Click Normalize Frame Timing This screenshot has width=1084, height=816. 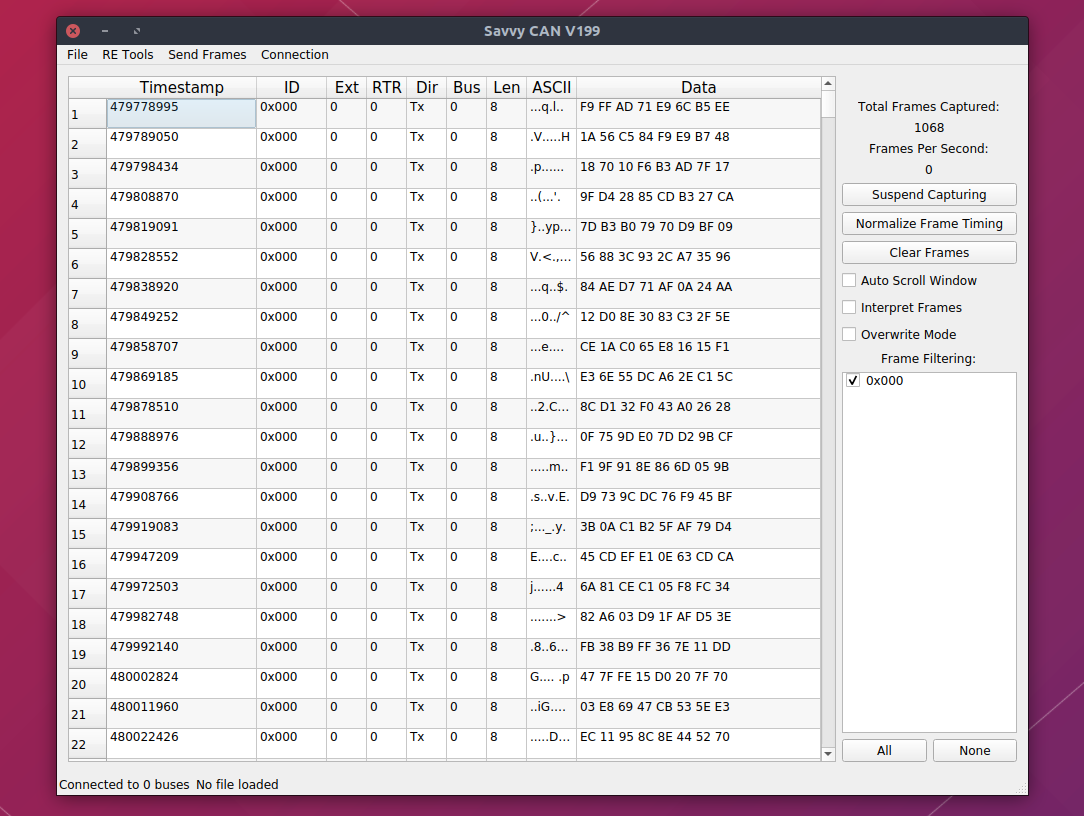pos(928,223)
